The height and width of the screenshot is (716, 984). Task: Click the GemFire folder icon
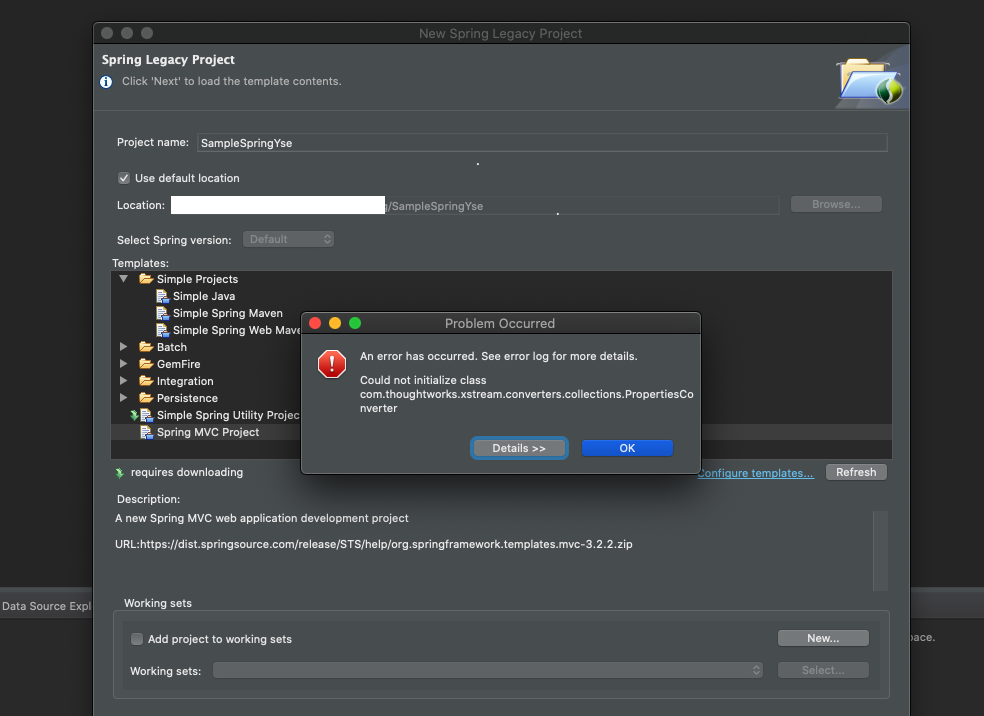point(146,363)
